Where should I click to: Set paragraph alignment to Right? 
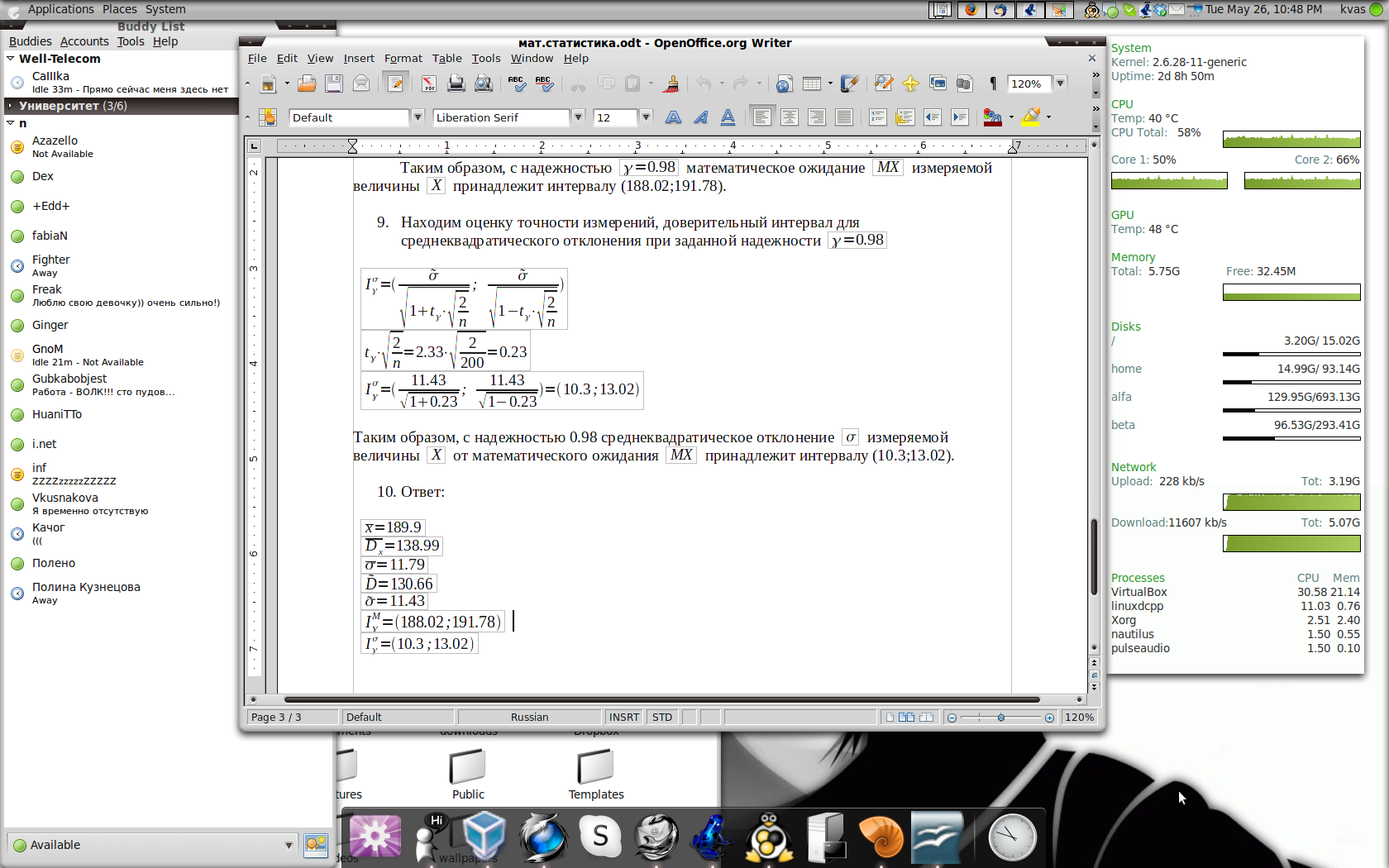[x=817, y=117]
